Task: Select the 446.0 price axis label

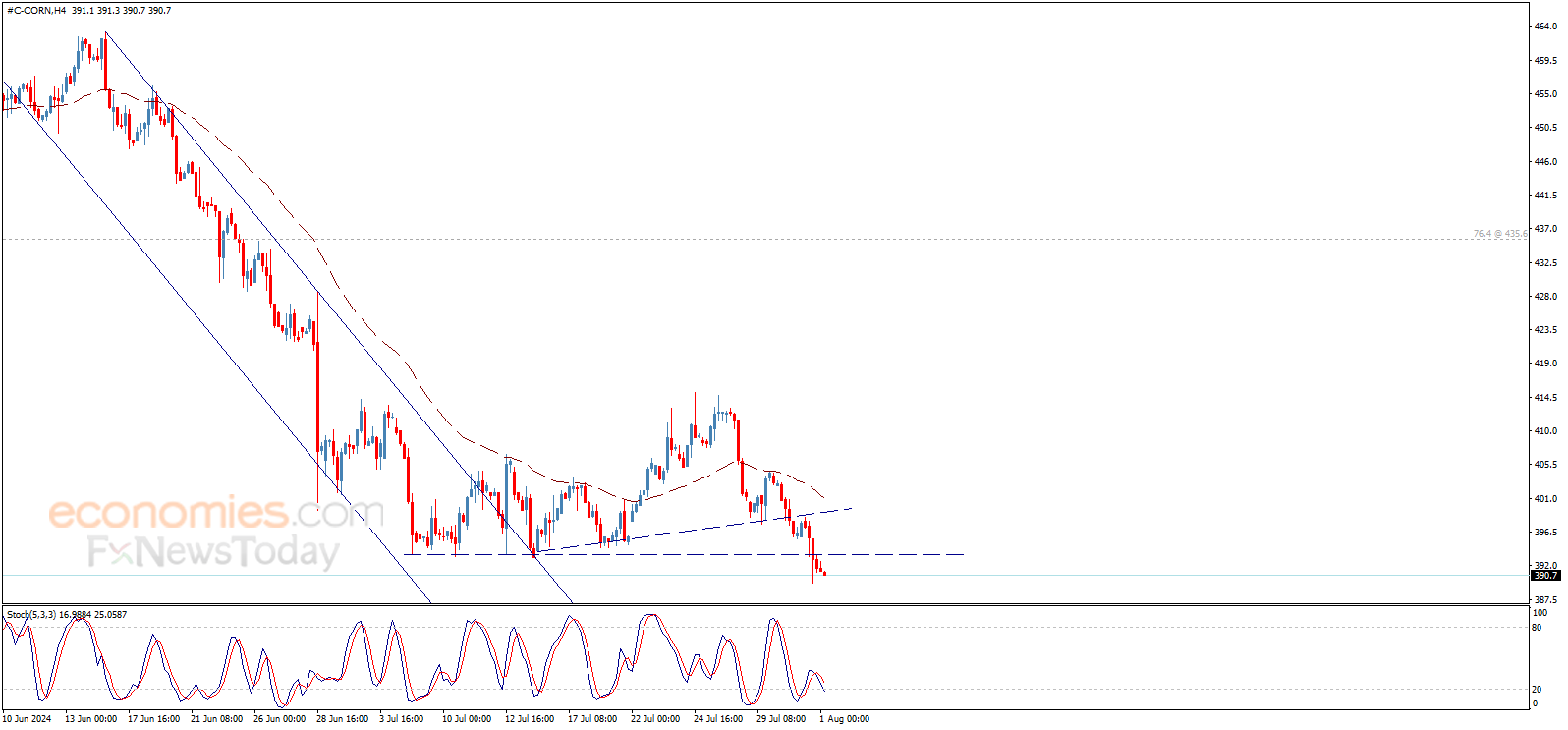Action: pos(1545,162)
